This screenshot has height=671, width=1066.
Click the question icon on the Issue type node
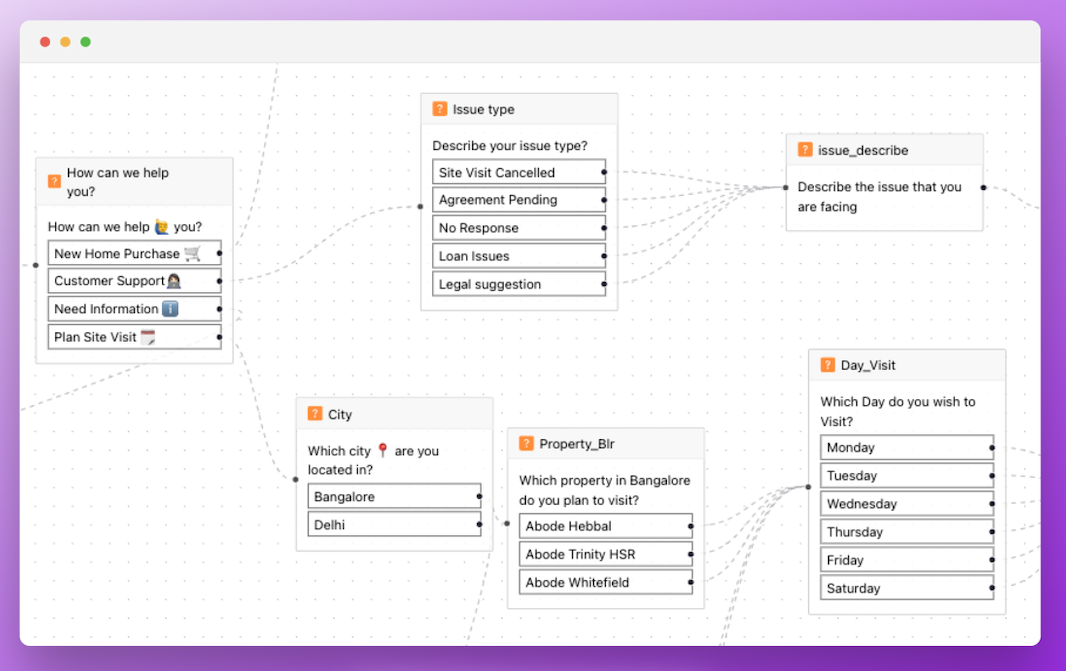click(x=440, y=108)
